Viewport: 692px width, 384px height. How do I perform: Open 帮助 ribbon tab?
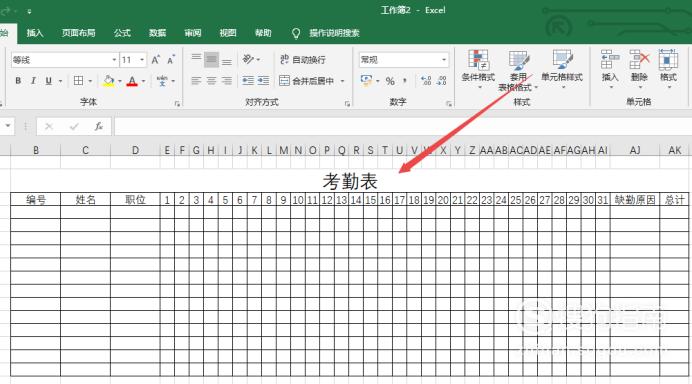[x=263, y=33]
